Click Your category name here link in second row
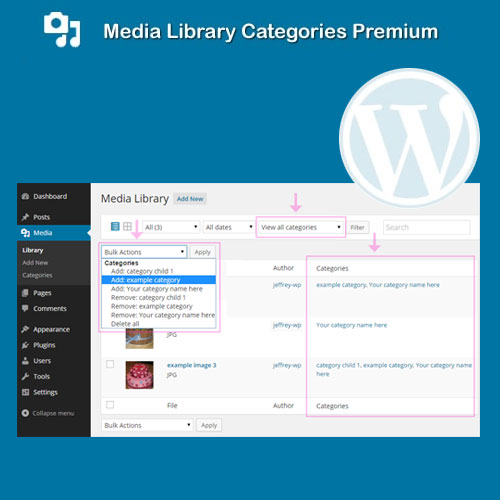 [x=352, y=325]
